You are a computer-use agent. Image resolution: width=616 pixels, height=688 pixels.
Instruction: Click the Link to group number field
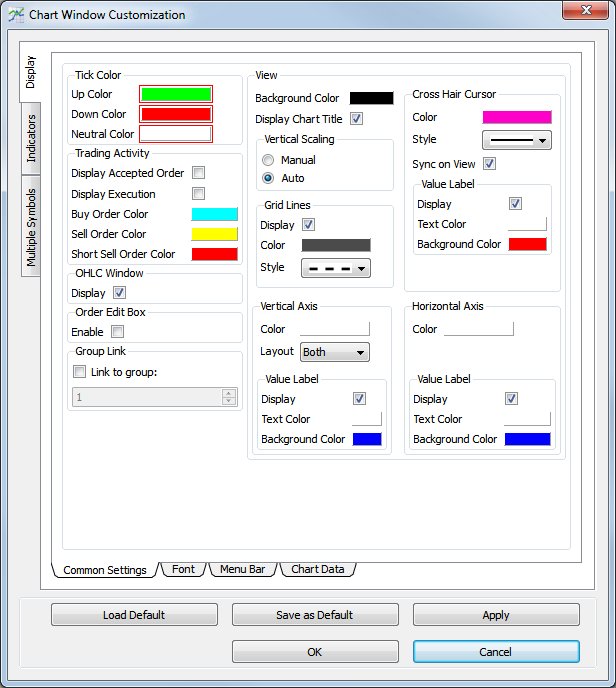pyautogui.click(x=147, y=397)
